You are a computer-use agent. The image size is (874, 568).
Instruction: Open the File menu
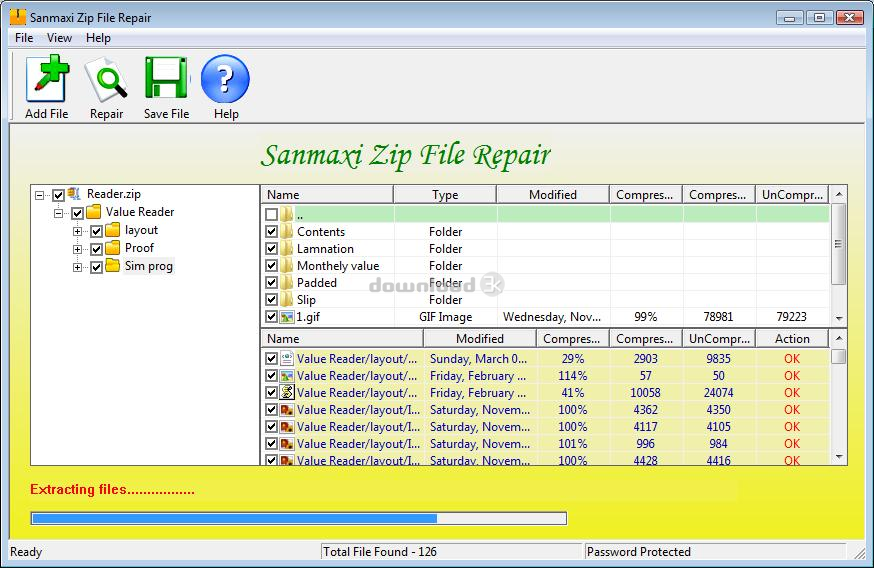click(24, 38)
